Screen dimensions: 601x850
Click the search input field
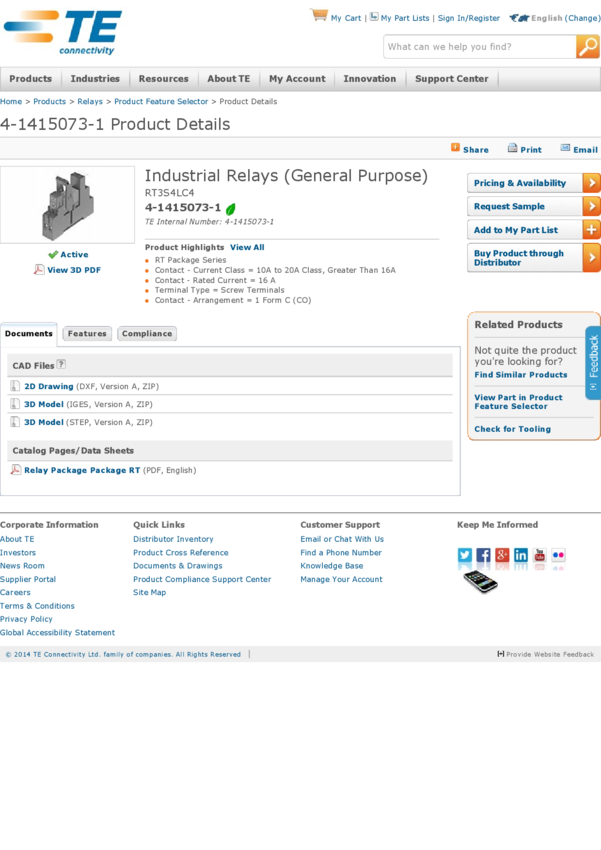tap(480, 47)
